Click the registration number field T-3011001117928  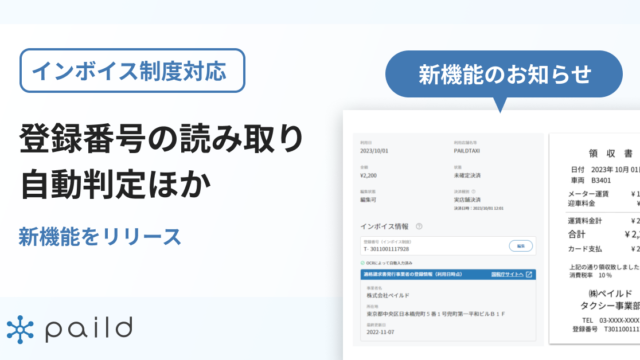[x=448, y=246]
